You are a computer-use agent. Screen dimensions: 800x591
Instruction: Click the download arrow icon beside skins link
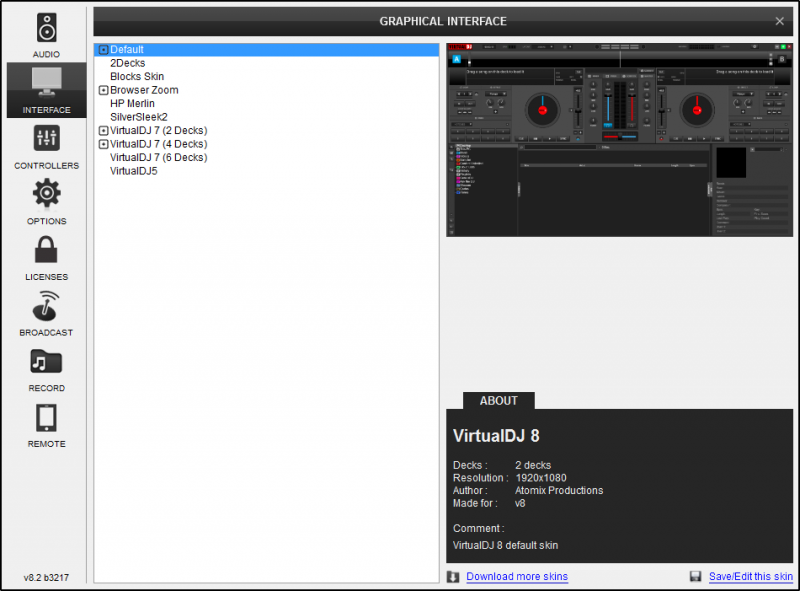pyautogui.click(x=453, y=577)
